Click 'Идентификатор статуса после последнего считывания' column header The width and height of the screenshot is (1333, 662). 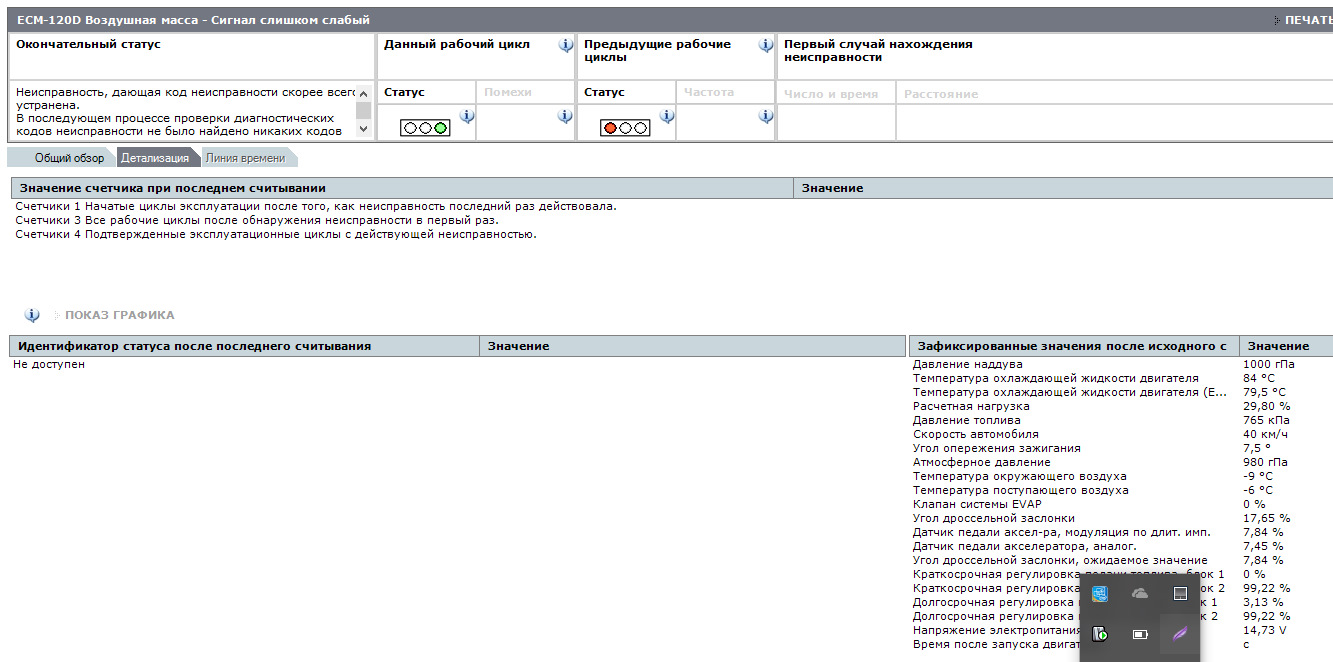(x=244, y=346)
